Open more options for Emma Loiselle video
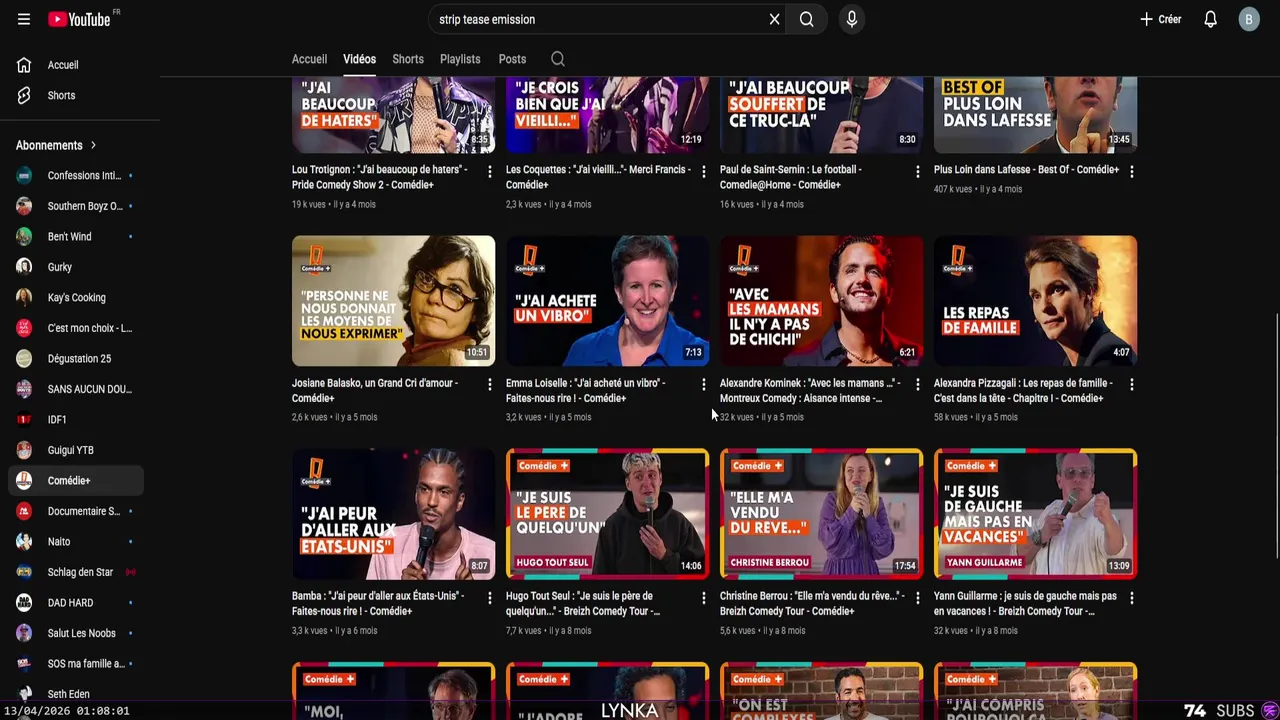 703,385
